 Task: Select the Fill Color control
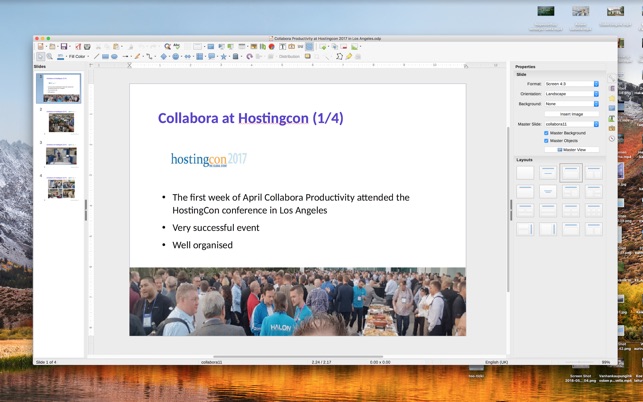(x=76, y=57)
